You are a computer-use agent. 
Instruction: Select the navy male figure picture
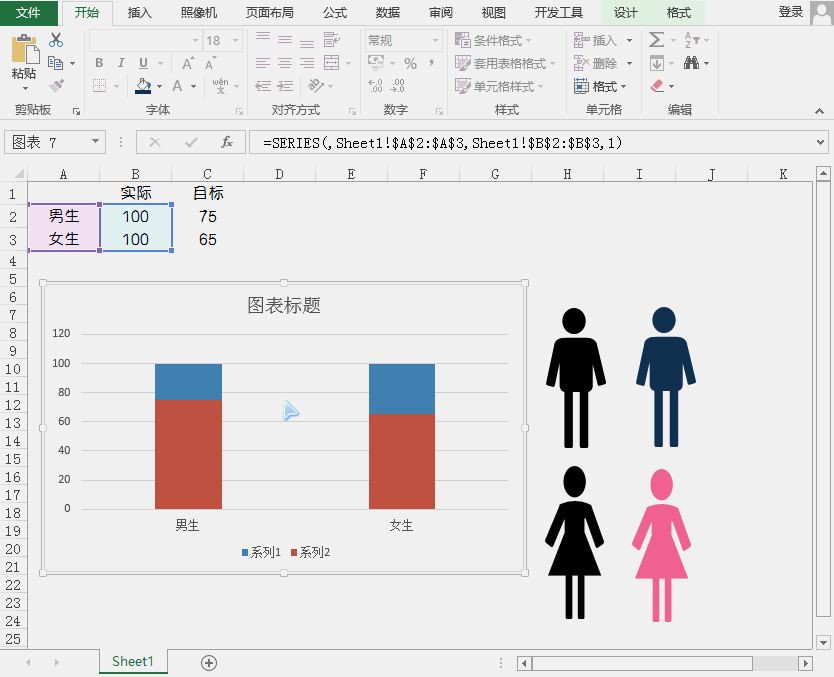(x=666, y=377)
